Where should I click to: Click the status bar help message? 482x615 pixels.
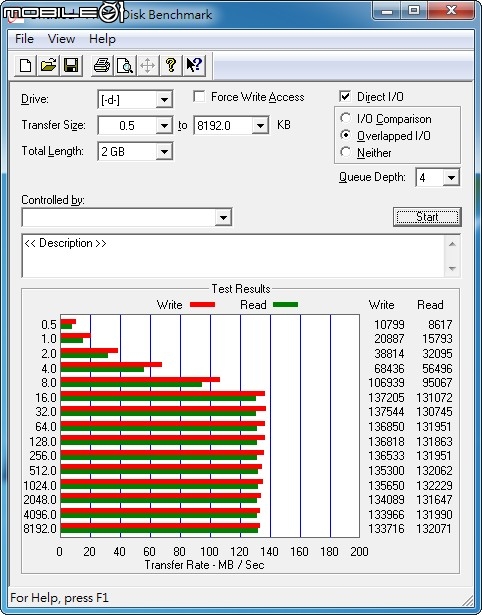click(x=59, y=598)
